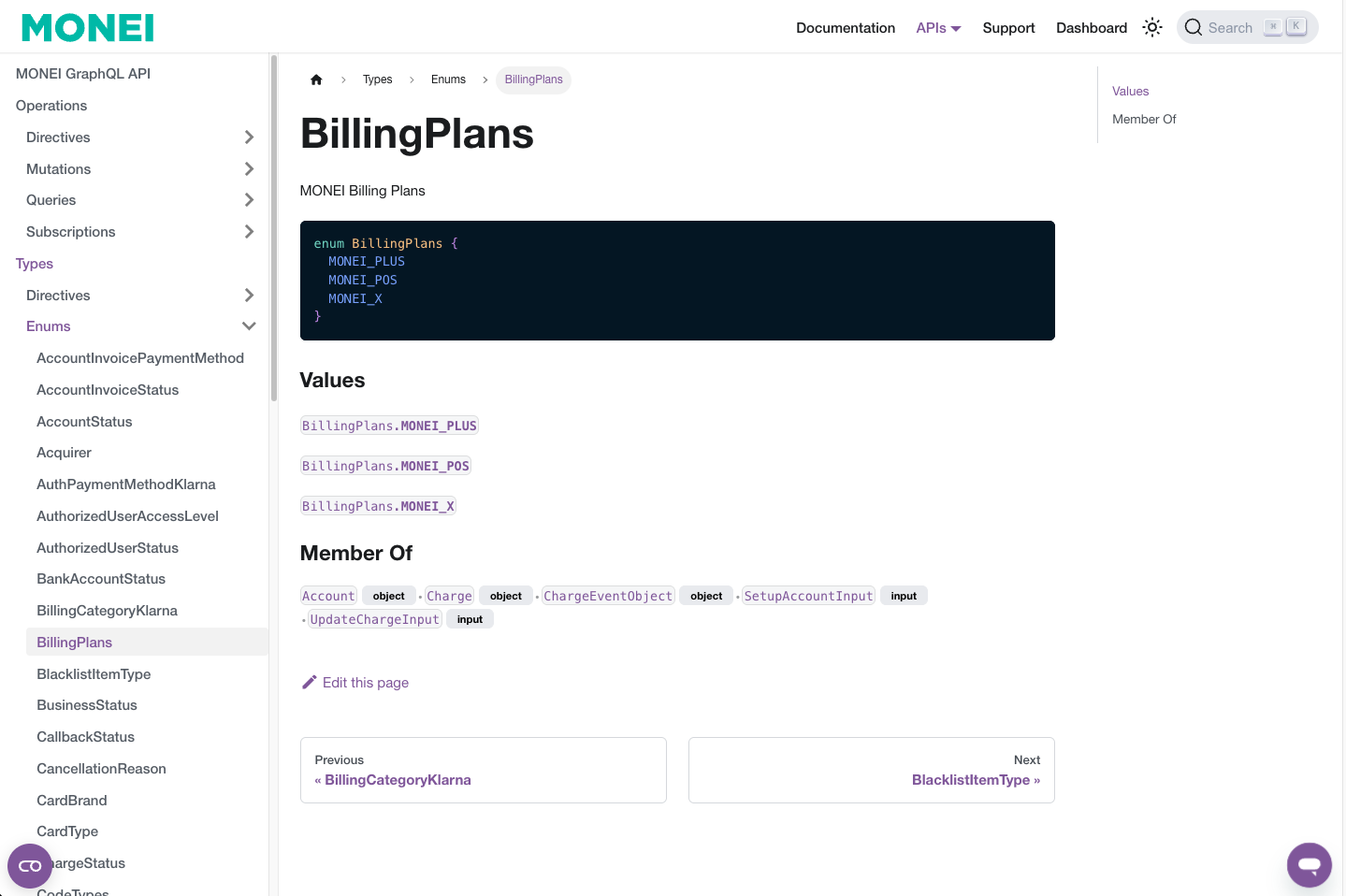Open BlacklistItemType in sidebar
This screenshot has width=1346, height=896.
pyautogui.click(x=94, y=674)
